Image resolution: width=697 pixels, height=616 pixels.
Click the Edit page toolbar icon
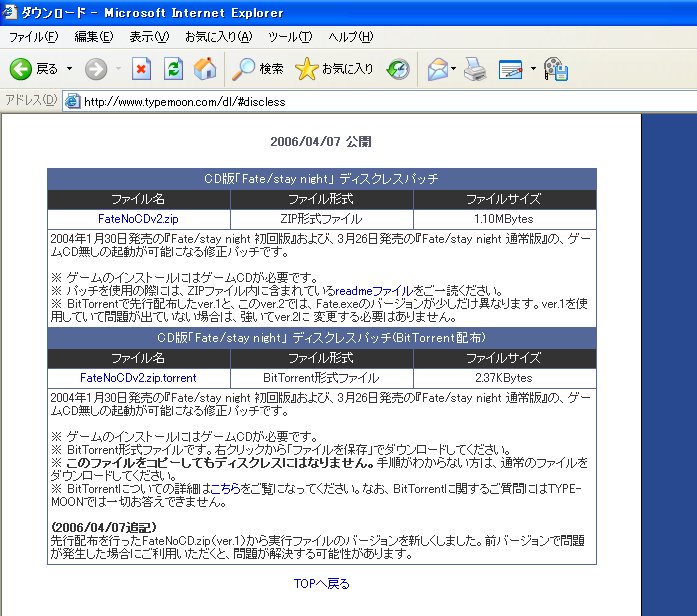tap(511, 69)
